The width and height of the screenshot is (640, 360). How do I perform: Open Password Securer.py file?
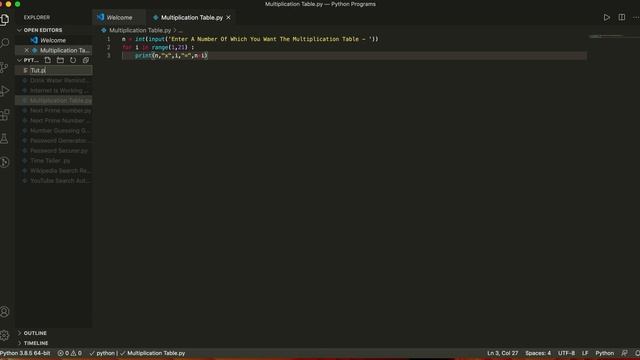[53, 151]
